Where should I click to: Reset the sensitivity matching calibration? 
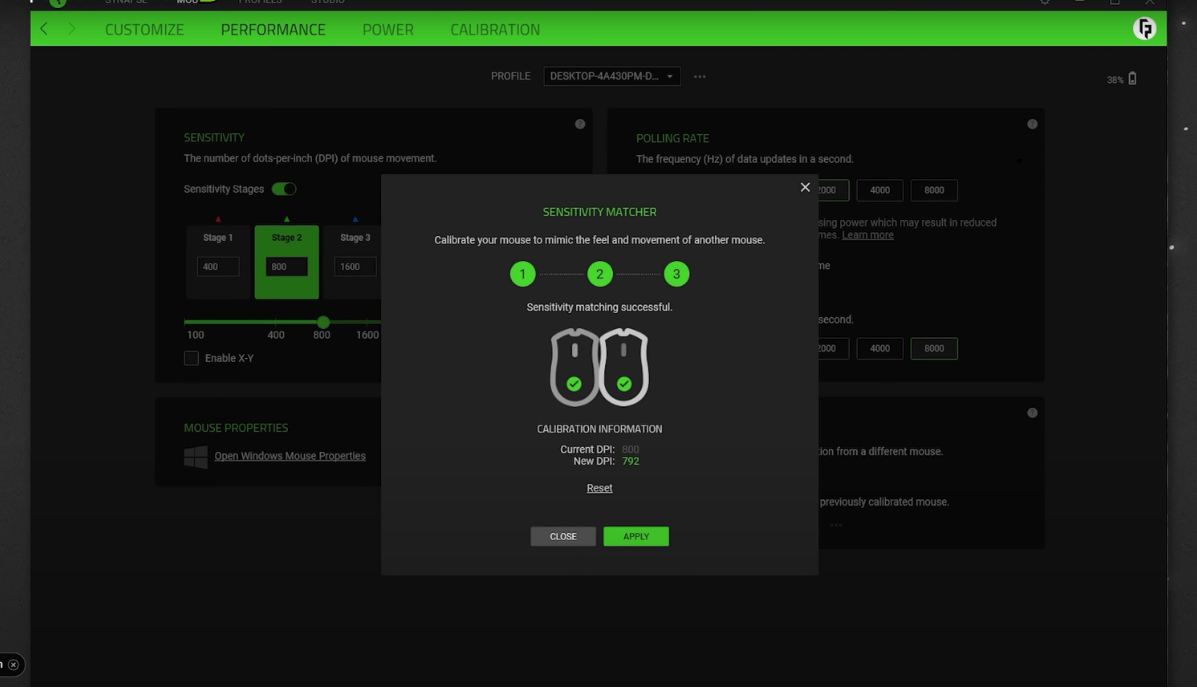click(599, 487)
